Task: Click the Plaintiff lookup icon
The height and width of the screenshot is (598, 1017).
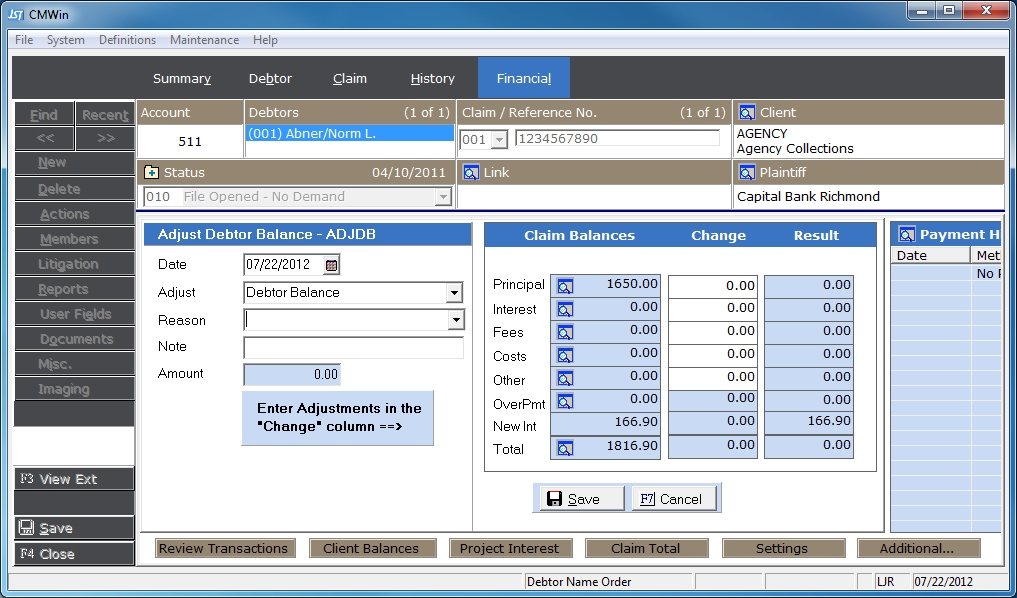Action: [x=746, y=173]
